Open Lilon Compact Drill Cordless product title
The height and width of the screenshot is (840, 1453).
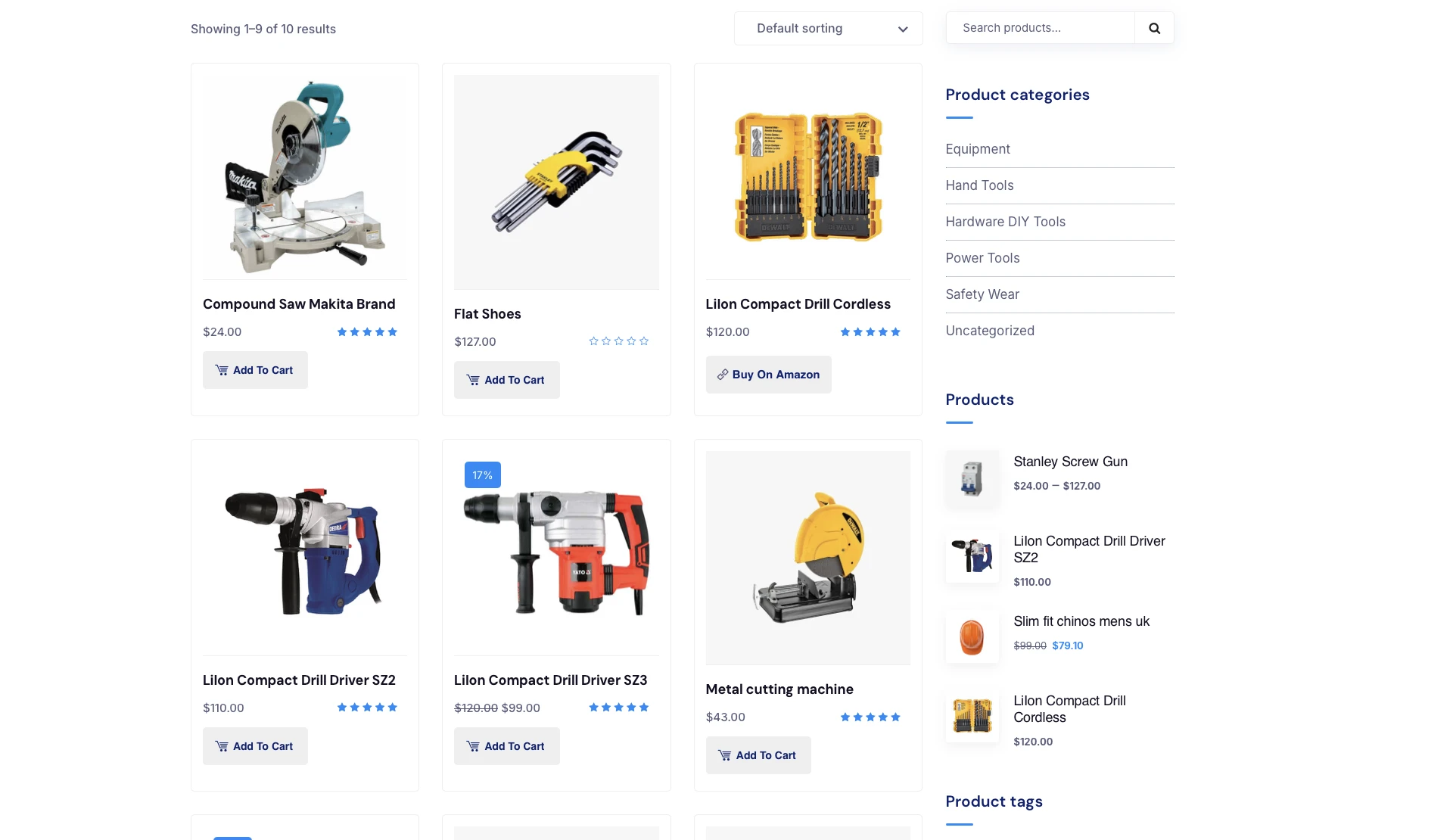798,304
